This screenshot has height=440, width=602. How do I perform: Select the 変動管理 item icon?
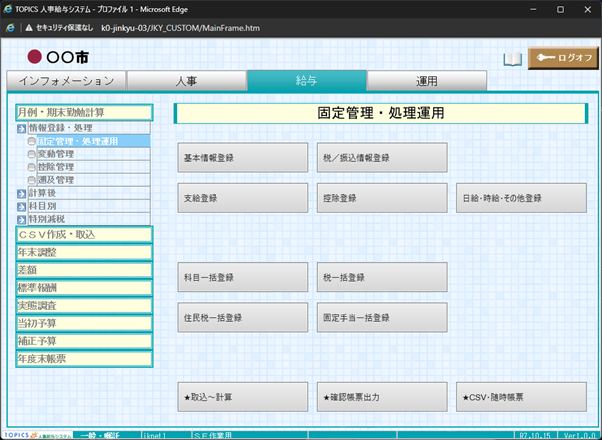[32, 155]
